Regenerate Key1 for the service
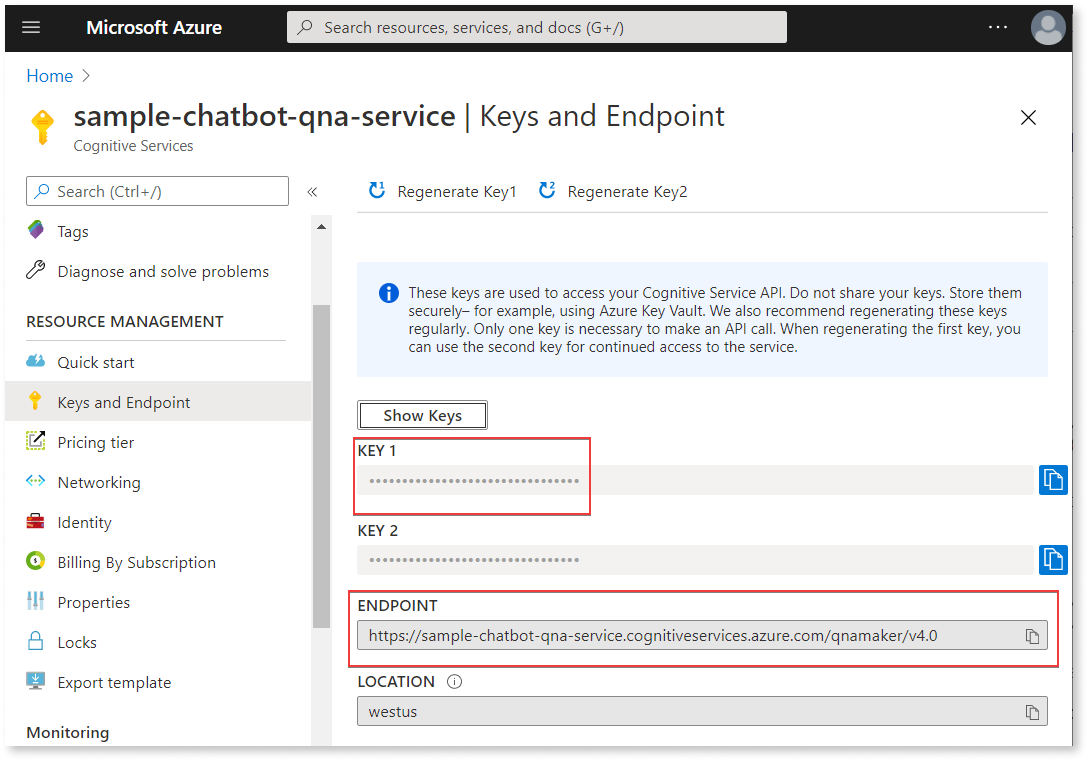The width and height of the screenshot is (1088, 761). click(x=441, y=191)
